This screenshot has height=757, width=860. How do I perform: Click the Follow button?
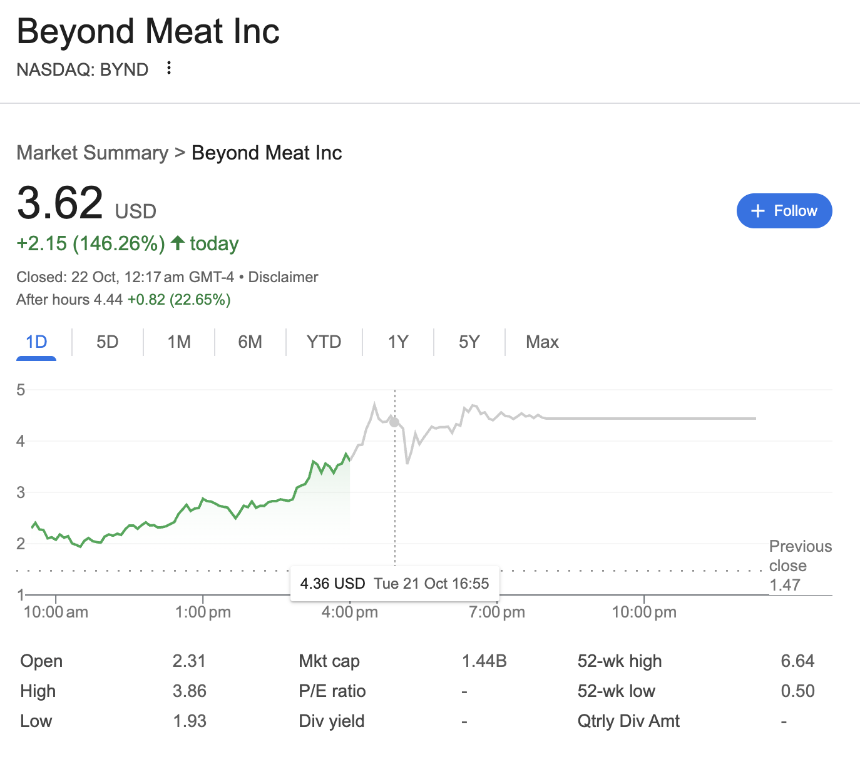[784, 211]
